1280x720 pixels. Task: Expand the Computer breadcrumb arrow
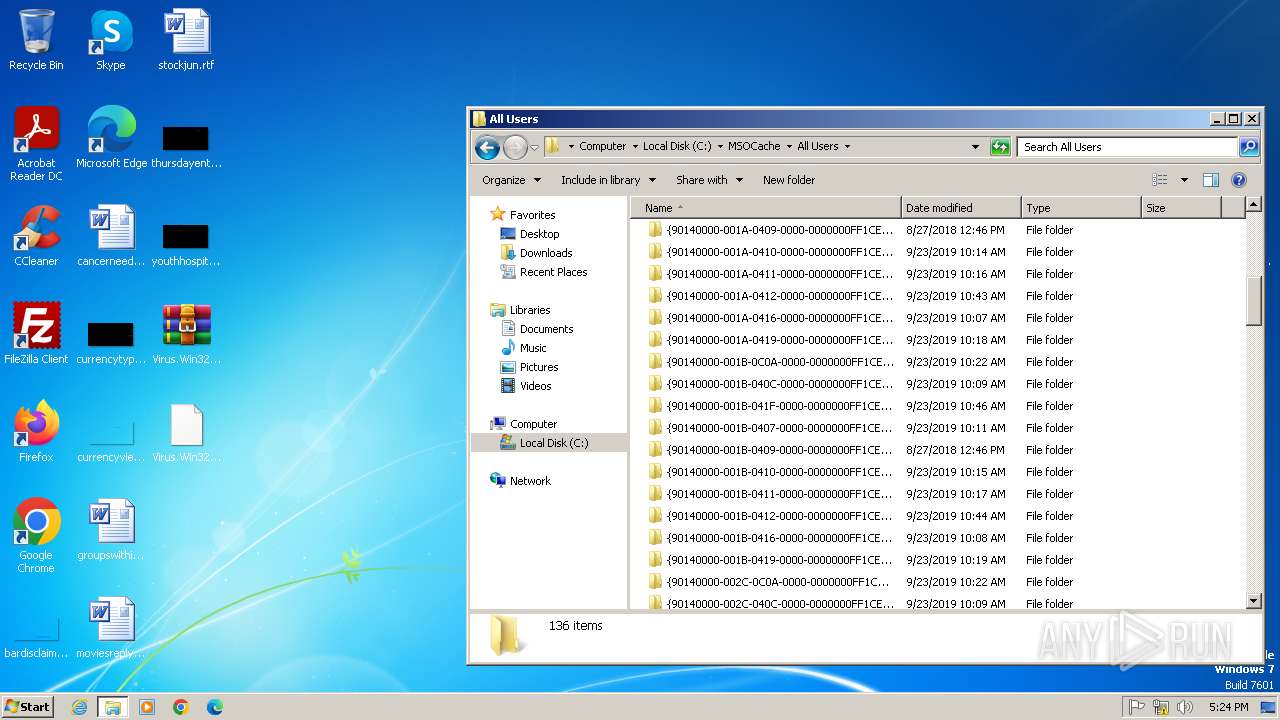pyautogui.click(x=634, y=147)
